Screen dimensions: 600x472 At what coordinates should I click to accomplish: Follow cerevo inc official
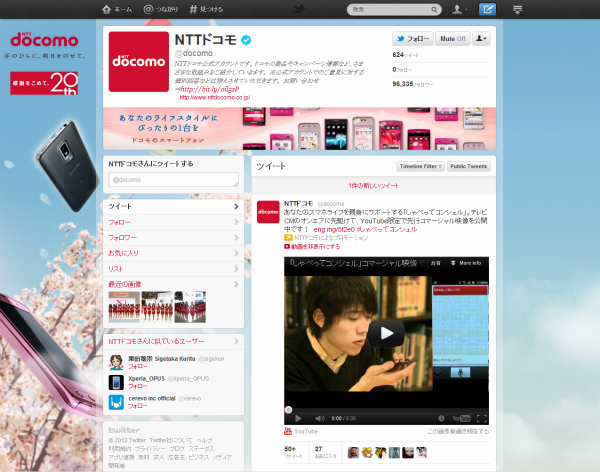coord(137,406)
